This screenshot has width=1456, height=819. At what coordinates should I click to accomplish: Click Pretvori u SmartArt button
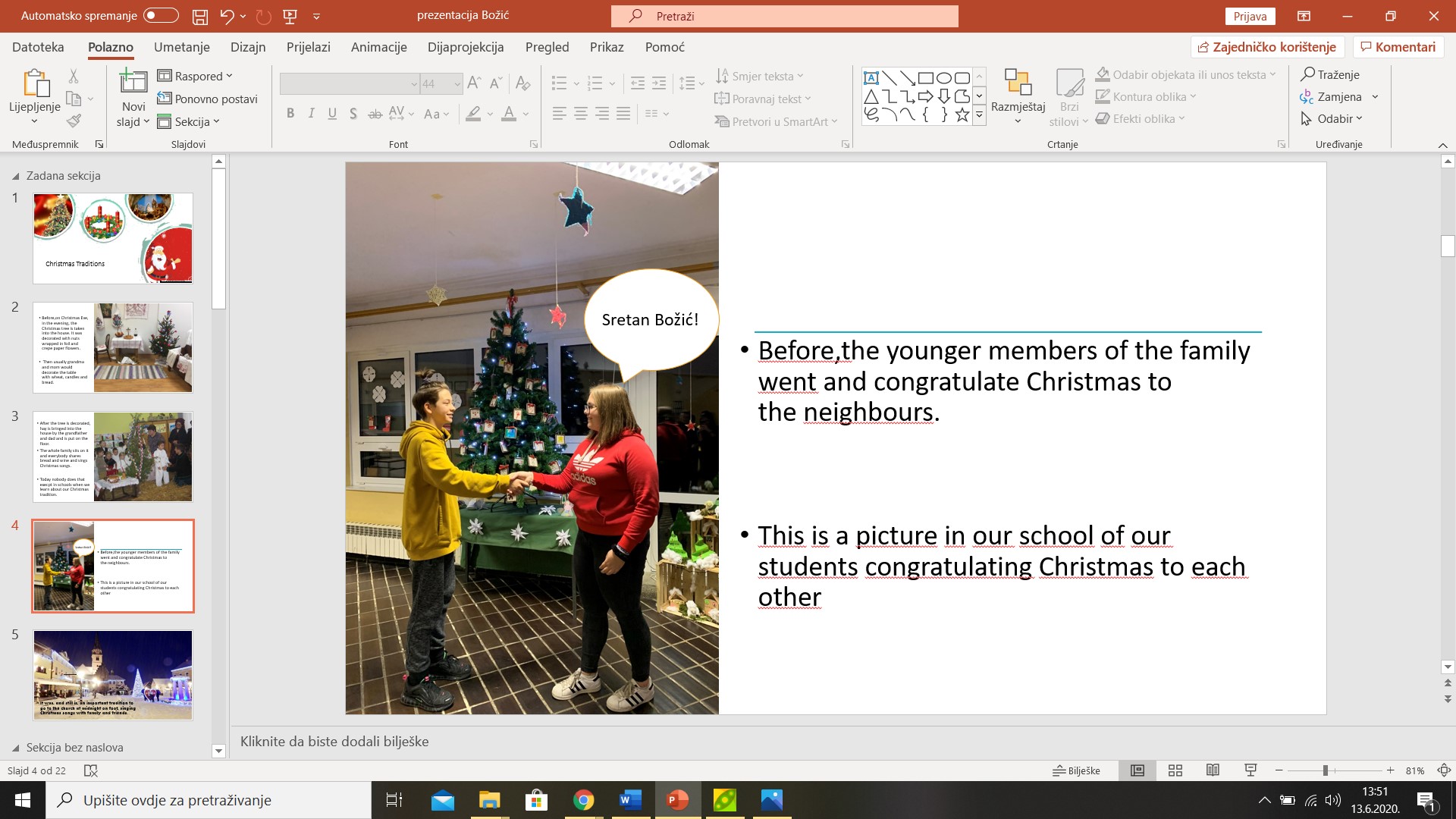pyautogui.click(x=776, y=121)
